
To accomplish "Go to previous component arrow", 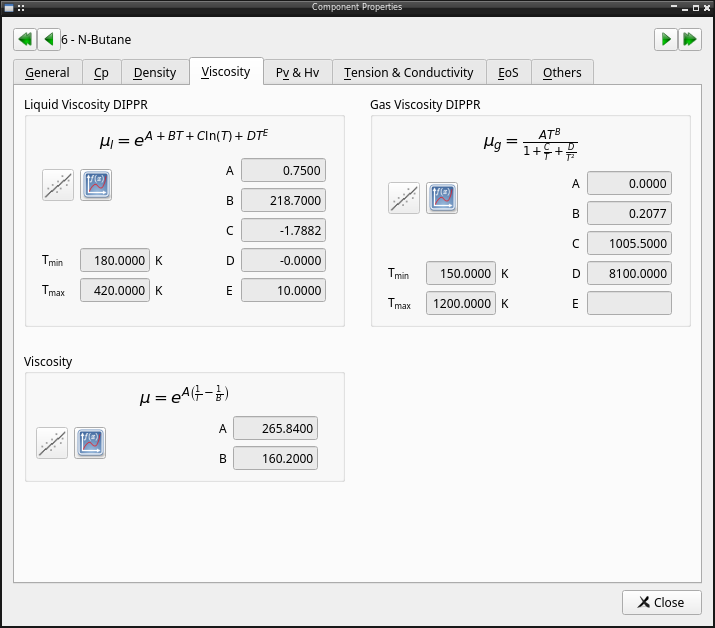I will pyautogui.click(x=49, y=39).
